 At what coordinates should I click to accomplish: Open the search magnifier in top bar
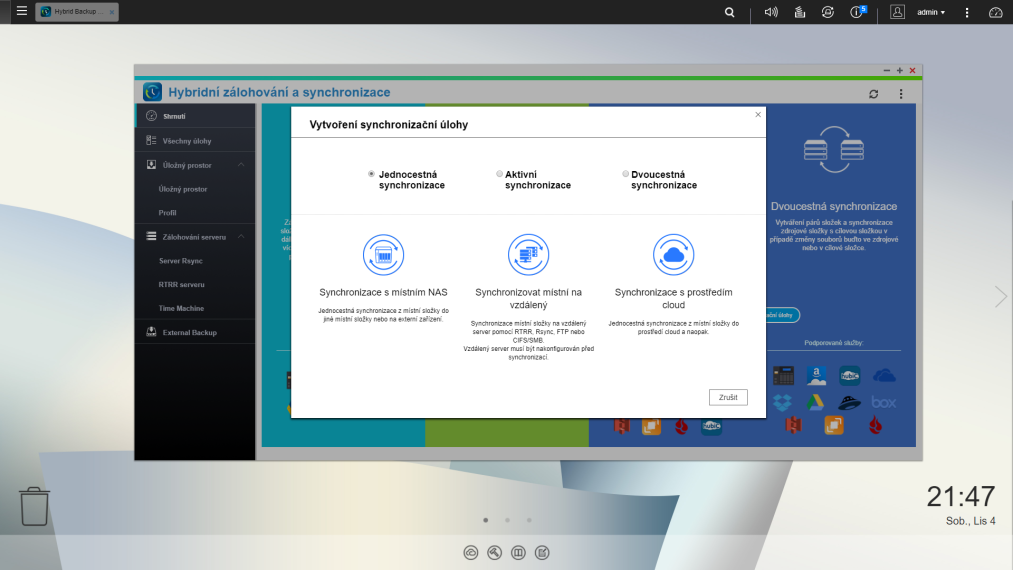[729, 12]
